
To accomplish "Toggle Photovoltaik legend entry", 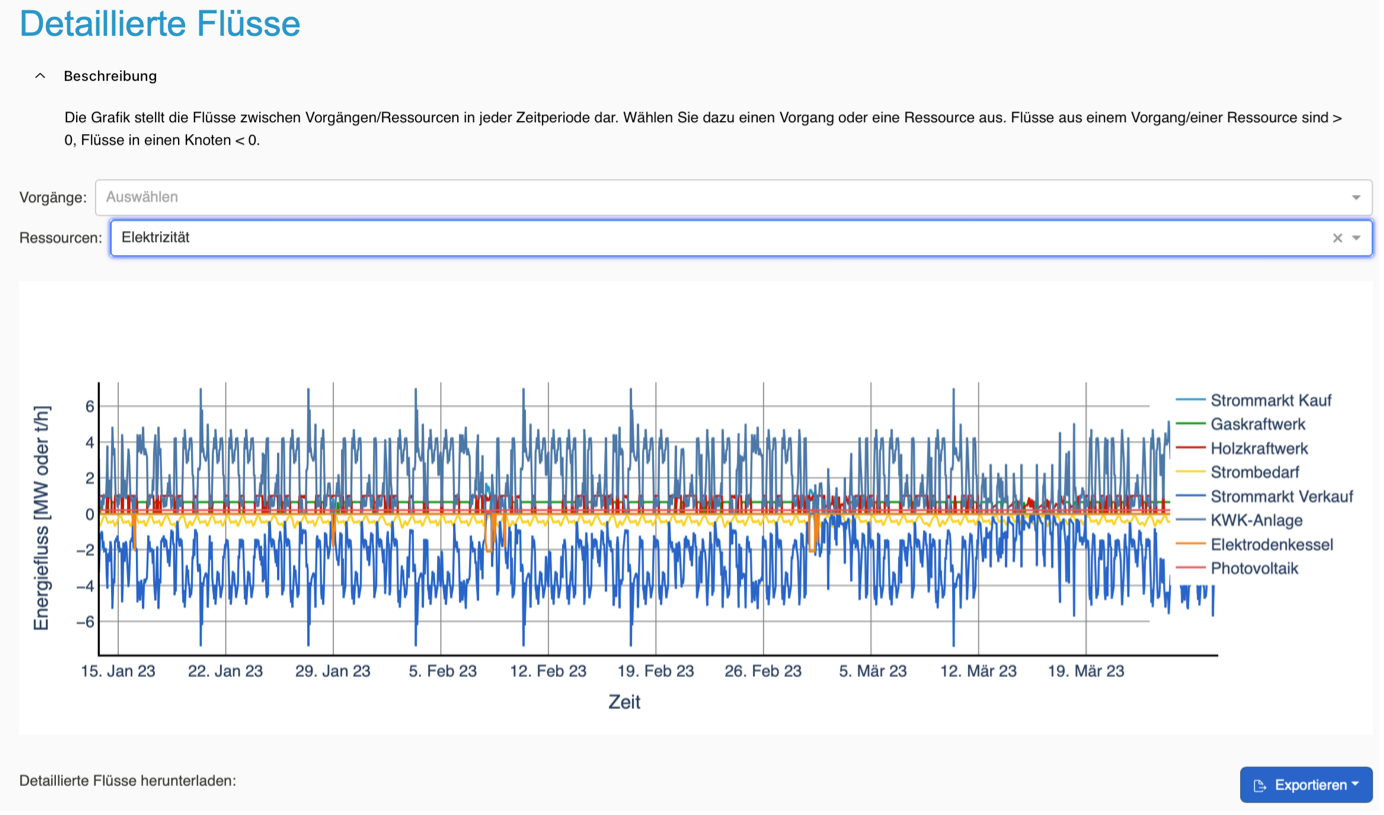I will coord(1254,568).
